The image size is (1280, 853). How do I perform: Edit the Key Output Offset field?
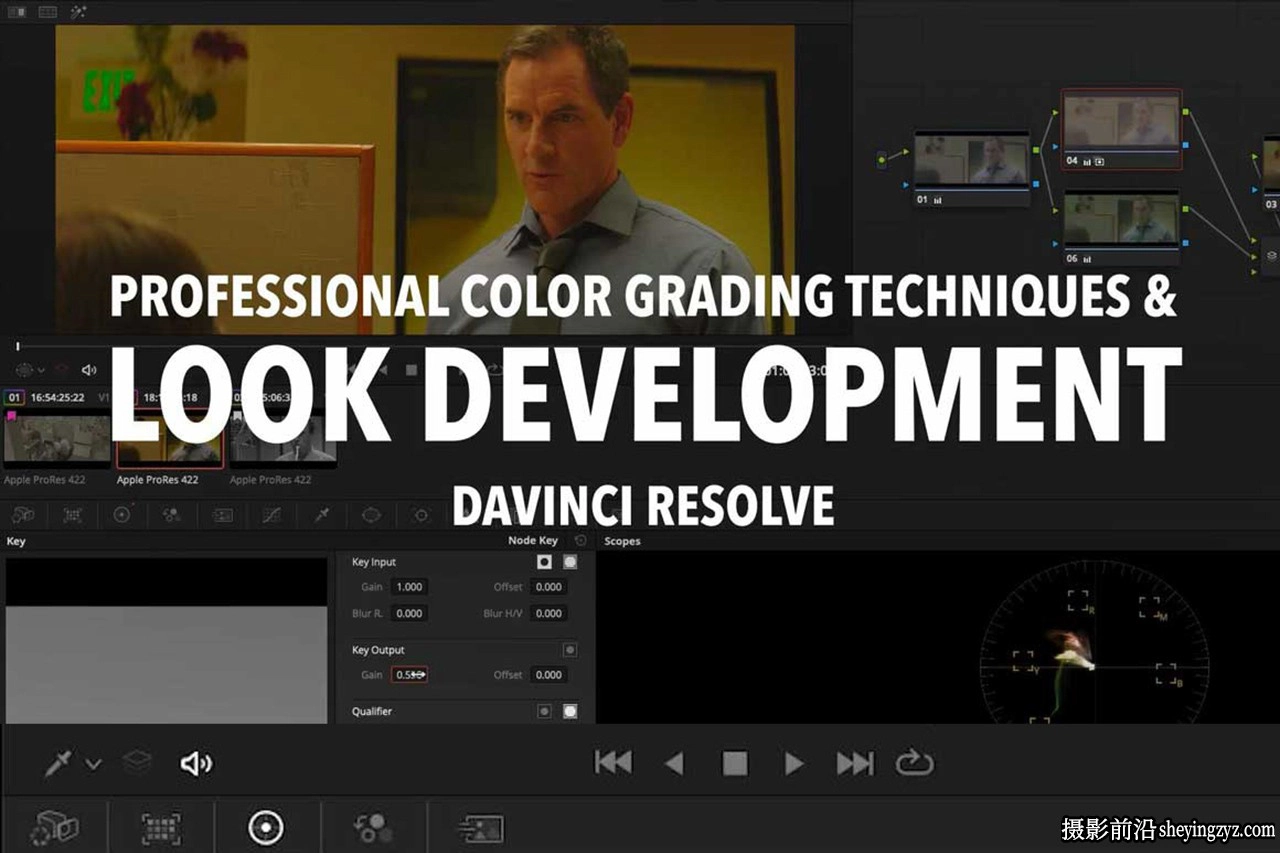pyautogui.click(x=549, y=675)
